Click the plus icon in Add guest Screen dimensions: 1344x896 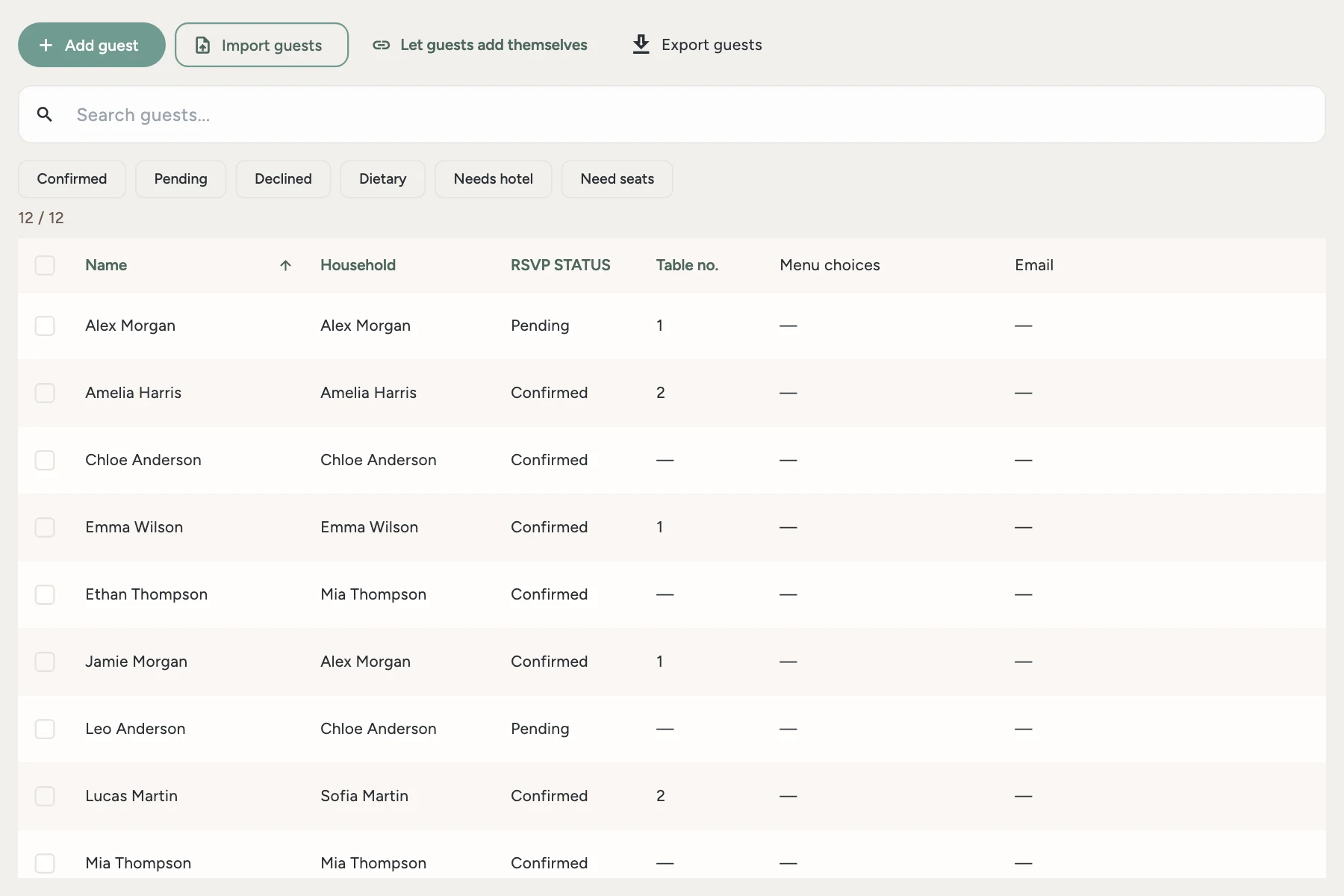coord(46,45)
